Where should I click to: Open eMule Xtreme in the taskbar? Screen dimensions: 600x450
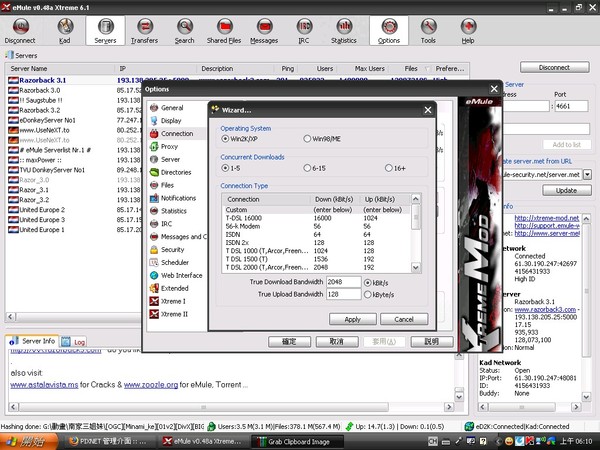click(x=202, y=442)
